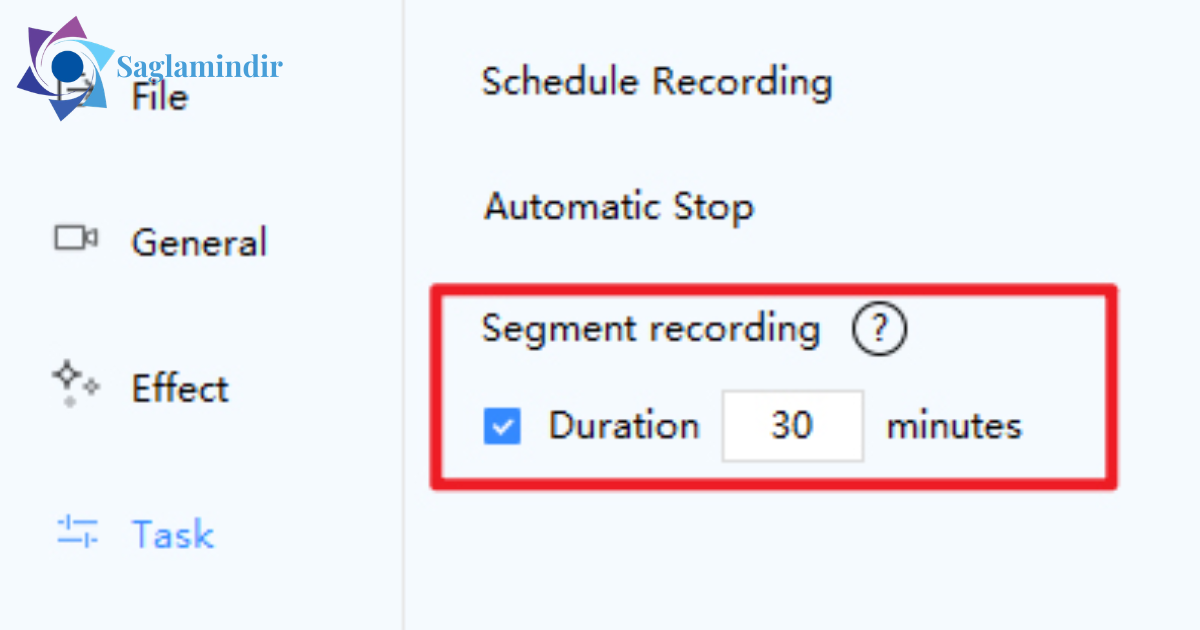1200x630 pixels.
Task: Click the minutes unit label
Action: coord(954,427)
